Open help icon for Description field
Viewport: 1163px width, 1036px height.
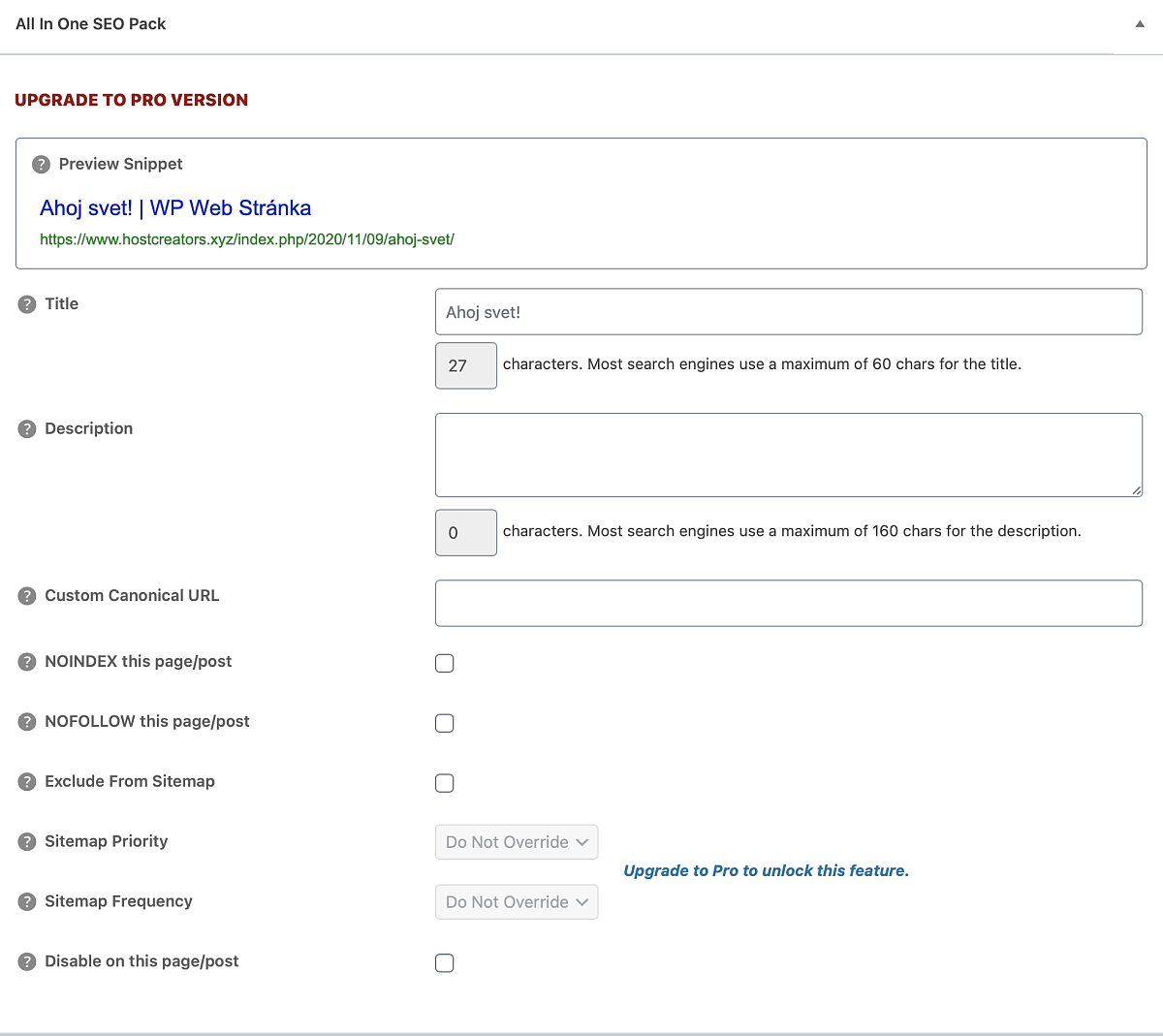pos(27,429)
